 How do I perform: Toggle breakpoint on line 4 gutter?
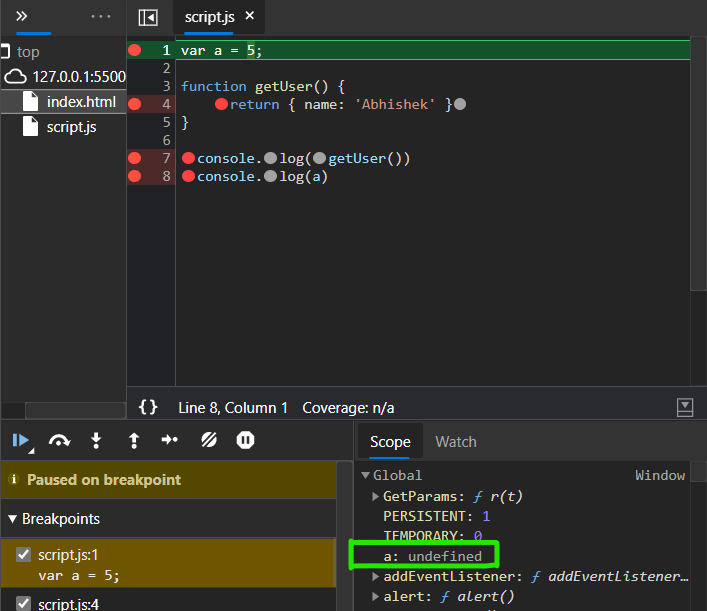coord(134,104)
